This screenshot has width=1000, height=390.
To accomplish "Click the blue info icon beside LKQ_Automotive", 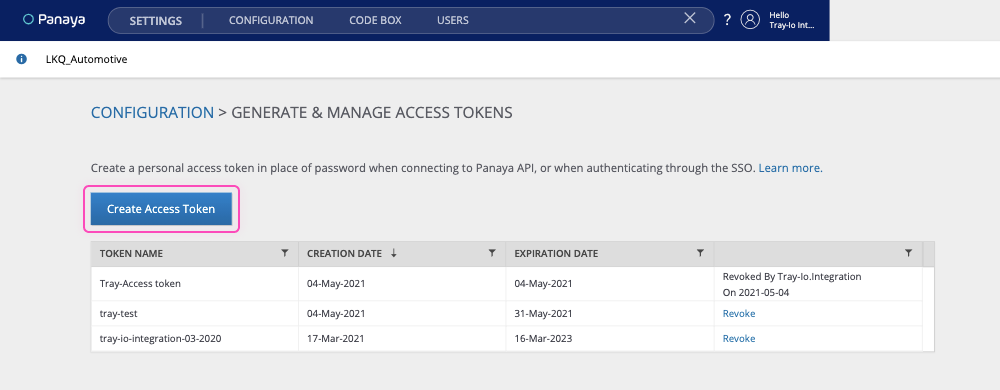I will tap(22, 59).
